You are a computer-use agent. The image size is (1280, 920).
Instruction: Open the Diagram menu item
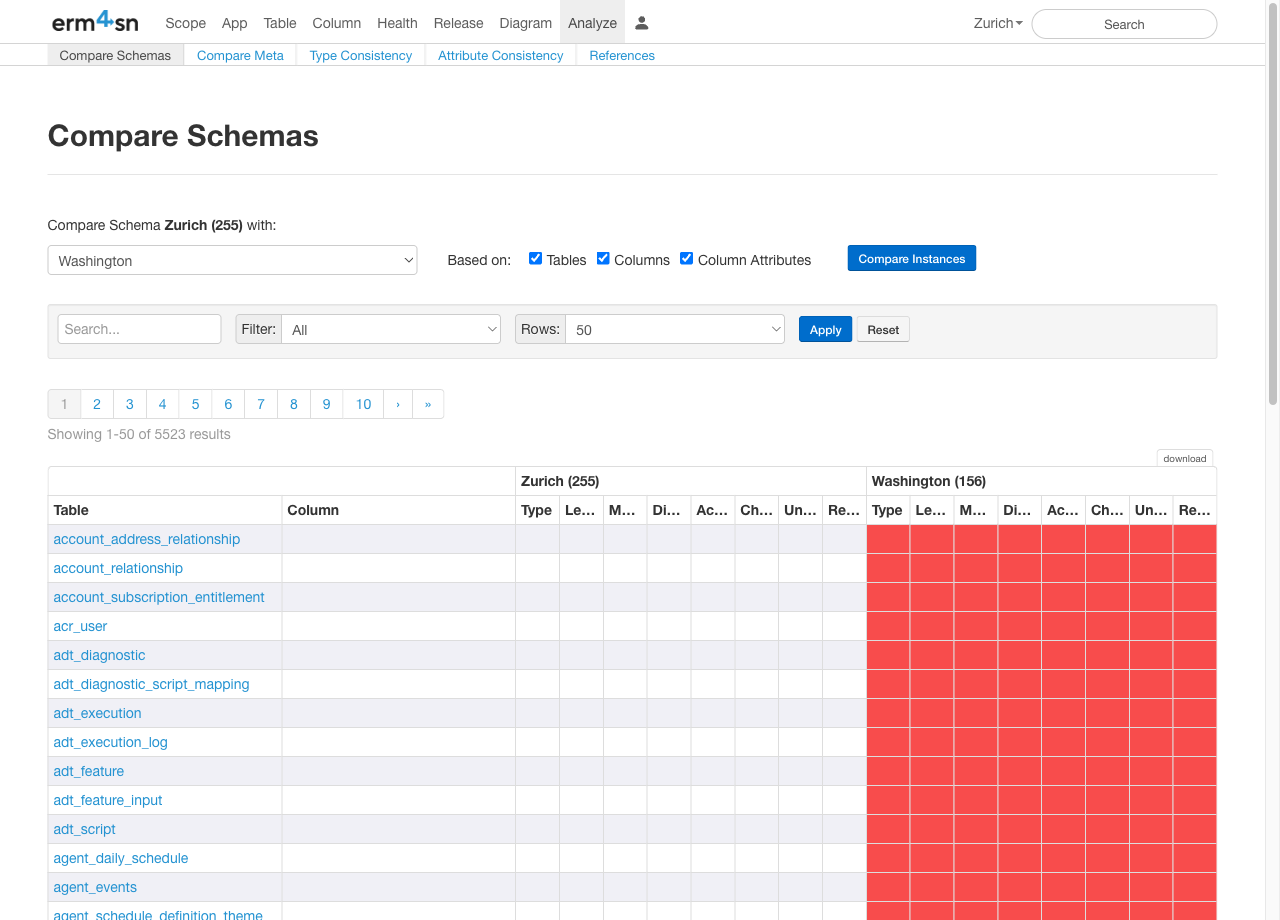coord(525,22)
